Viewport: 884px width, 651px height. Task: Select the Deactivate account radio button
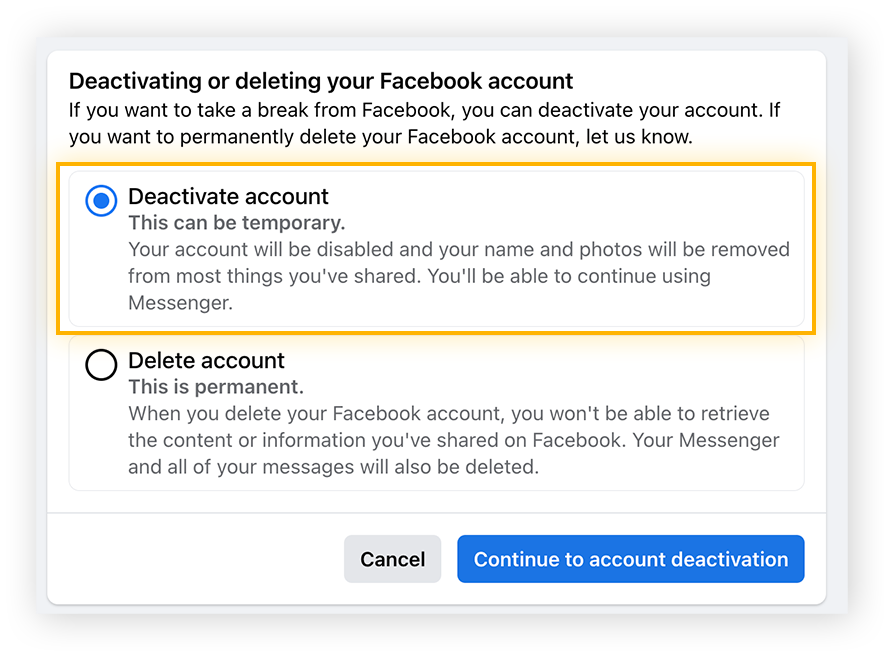point(100,200)
